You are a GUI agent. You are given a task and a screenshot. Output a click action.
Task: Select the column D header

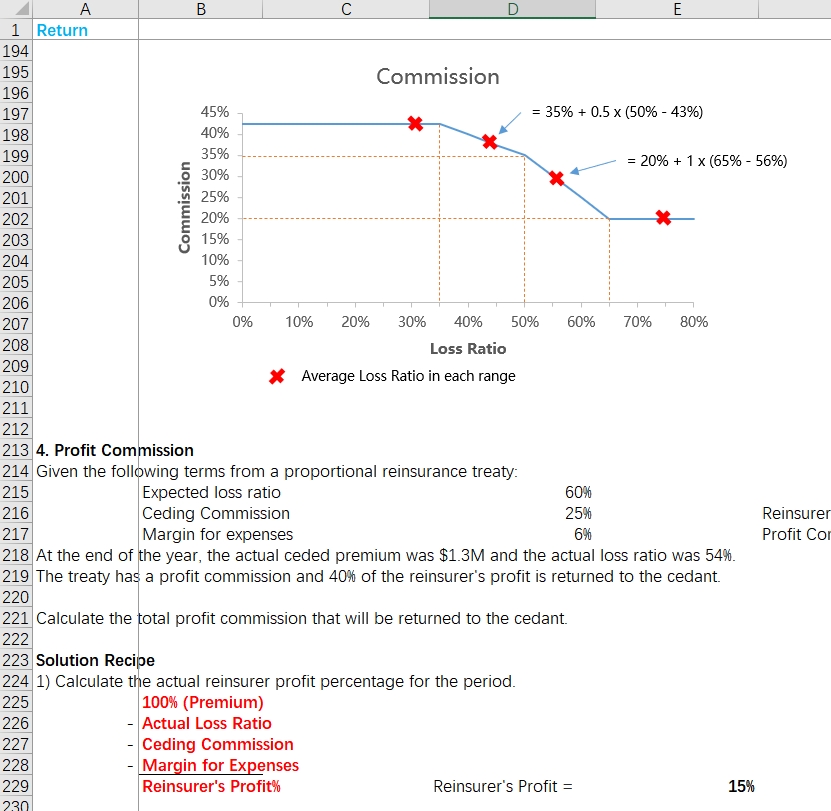(512, 9)
